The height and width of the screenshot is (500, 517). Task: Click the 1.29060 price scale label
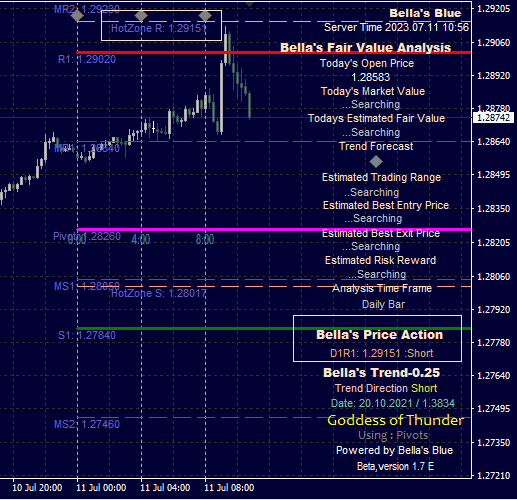(494, 42)
